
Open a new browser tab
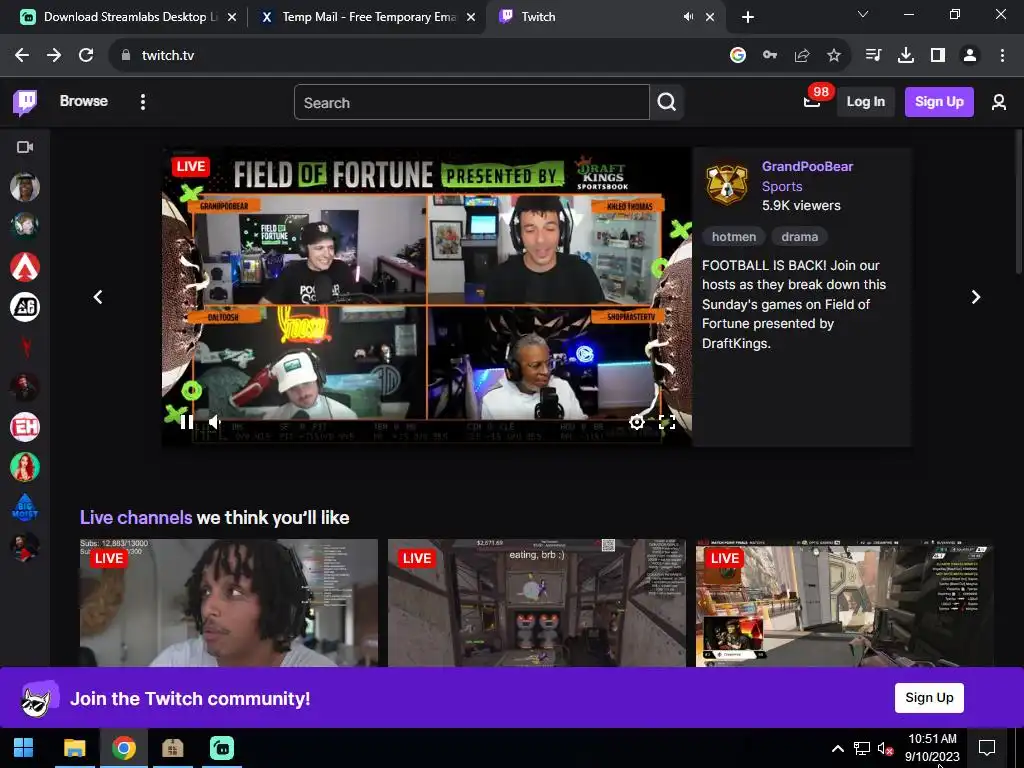pos(748,18)
